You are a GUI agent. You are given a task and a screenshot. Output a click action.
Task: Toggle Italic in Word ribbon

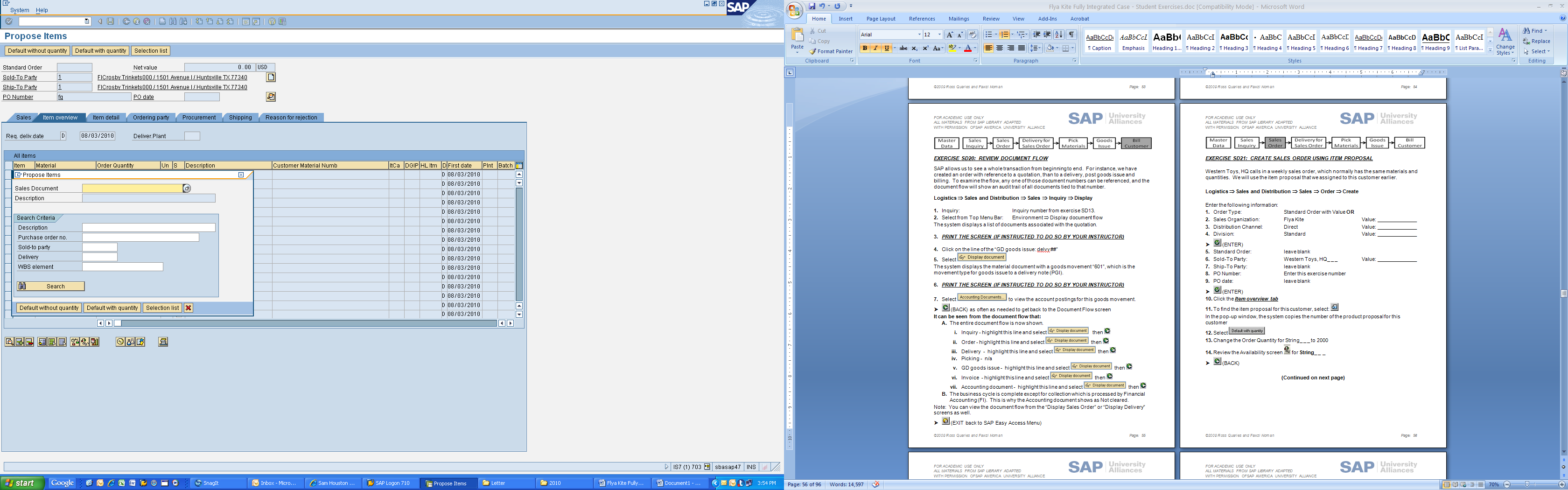[876, 48]
